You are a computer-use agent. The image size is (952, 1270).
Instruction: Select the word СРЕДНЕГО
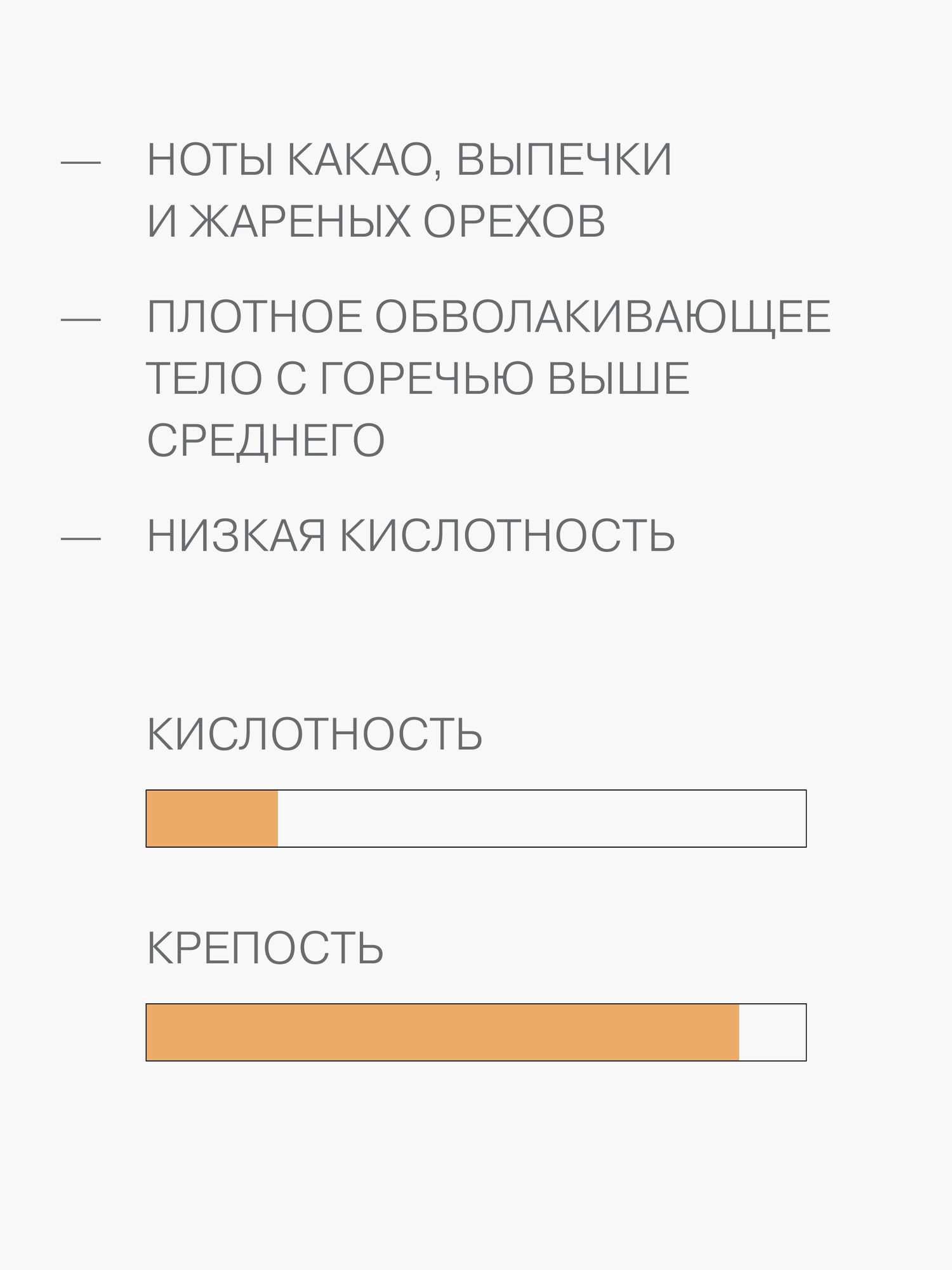point(266,441)
